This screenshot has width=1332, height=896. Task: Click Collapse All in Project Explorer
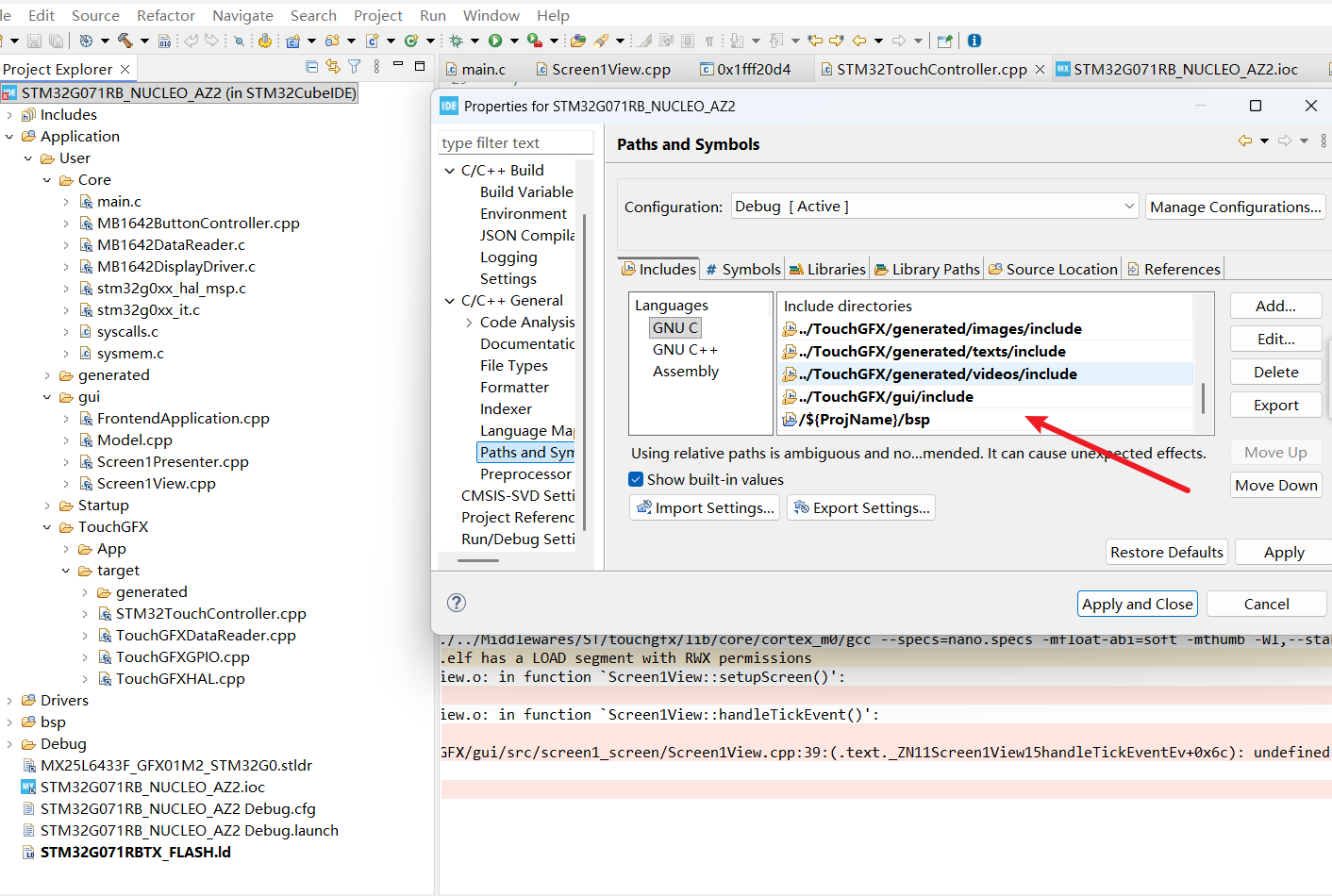312,66
